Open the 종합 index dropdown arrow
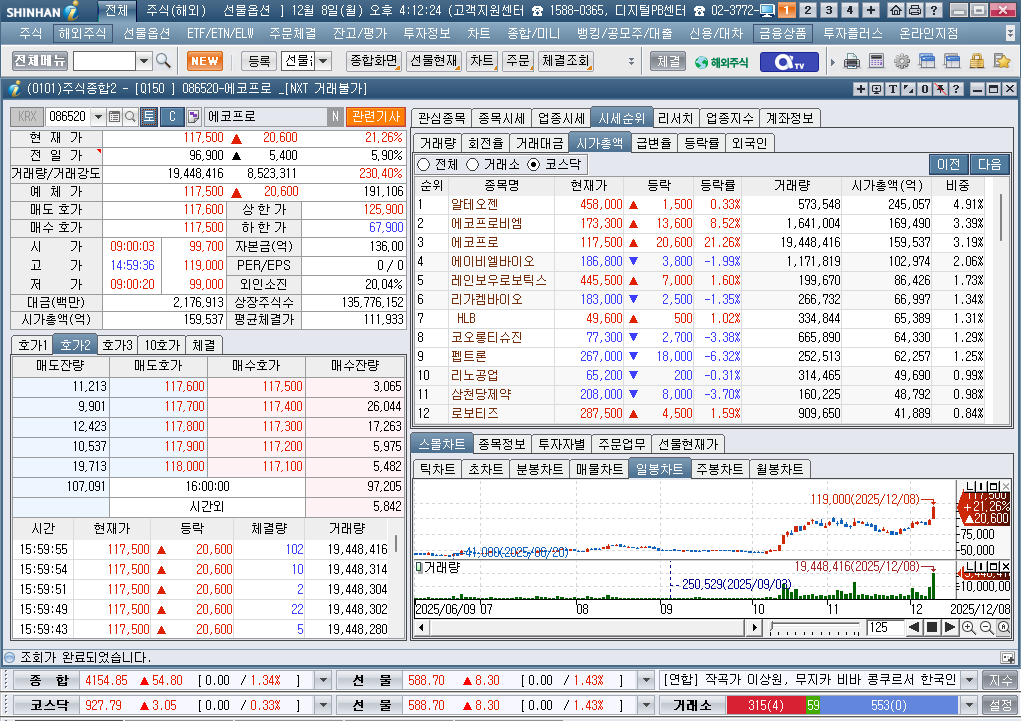The image size is (1021, 721). [x=323, y=681]
